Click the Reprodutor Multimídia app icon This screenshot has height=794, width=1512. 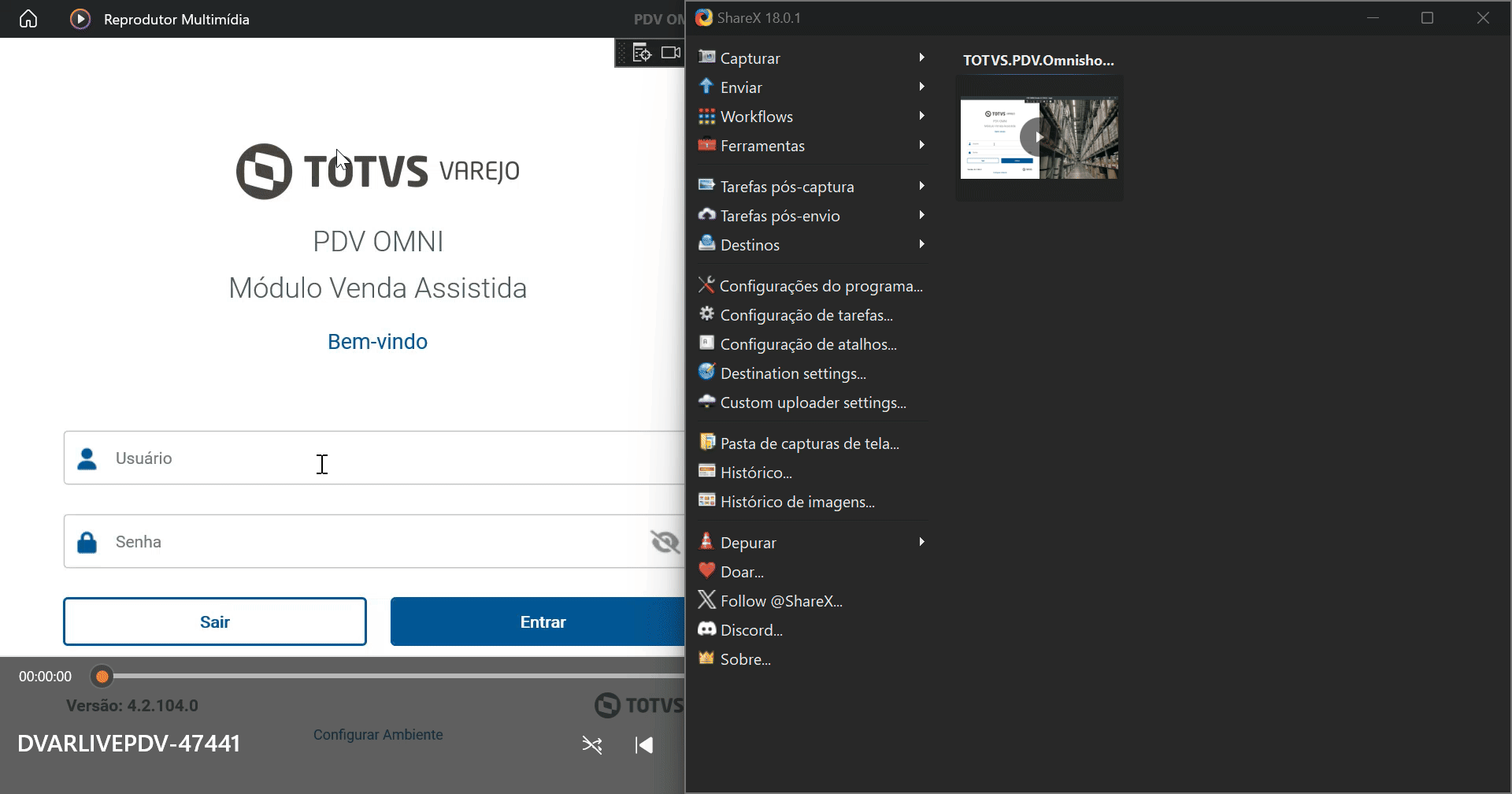point(80,19)
